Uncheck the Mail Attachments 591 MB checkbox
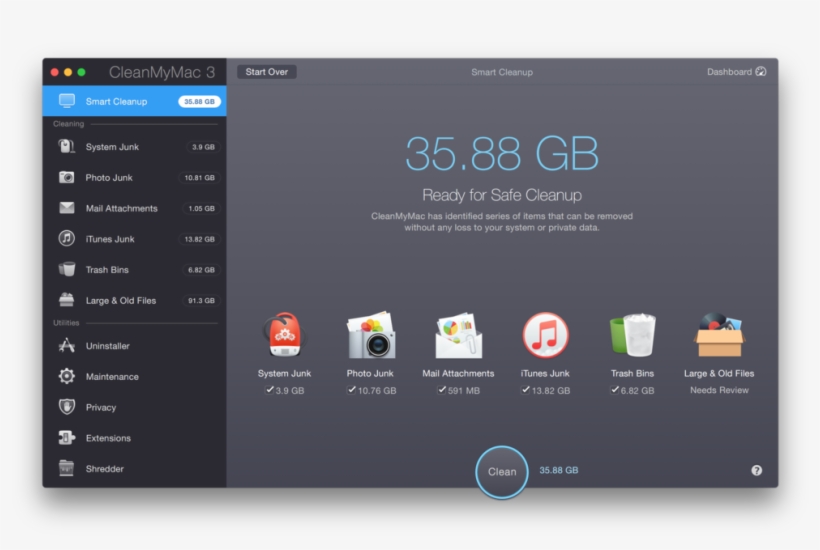Viewport: 820px width, 550px height. point(442,390)
